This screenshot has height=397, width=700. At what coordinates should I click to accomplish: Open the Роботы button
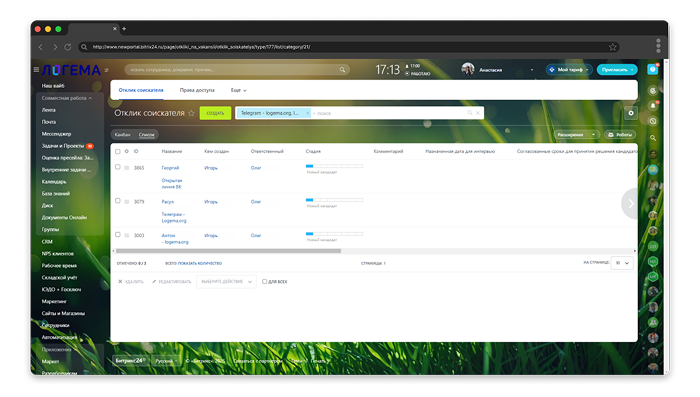(x=620, y=134)
